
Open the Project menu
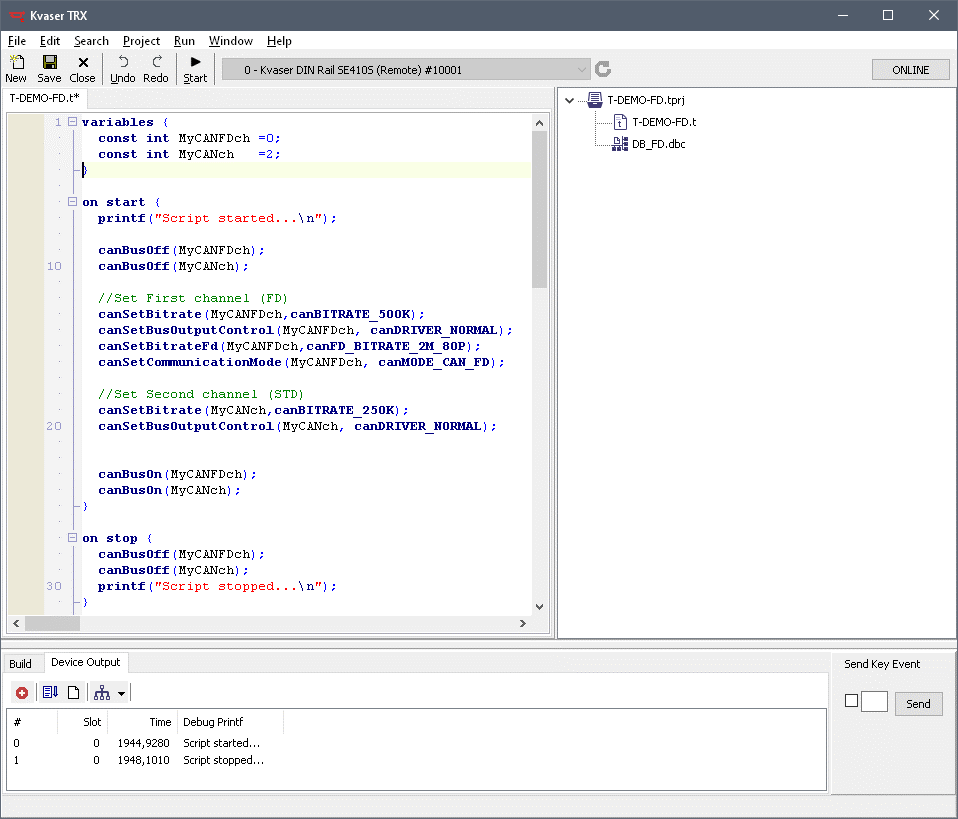[x=141, y=41]
